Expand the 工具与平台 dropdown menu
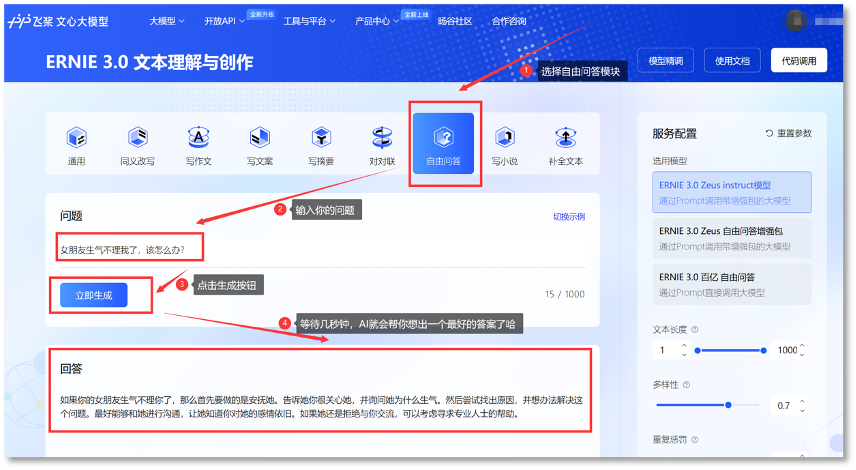Image resolution: width=856 pixels, height=470 pixels. (x=309, y=21)
